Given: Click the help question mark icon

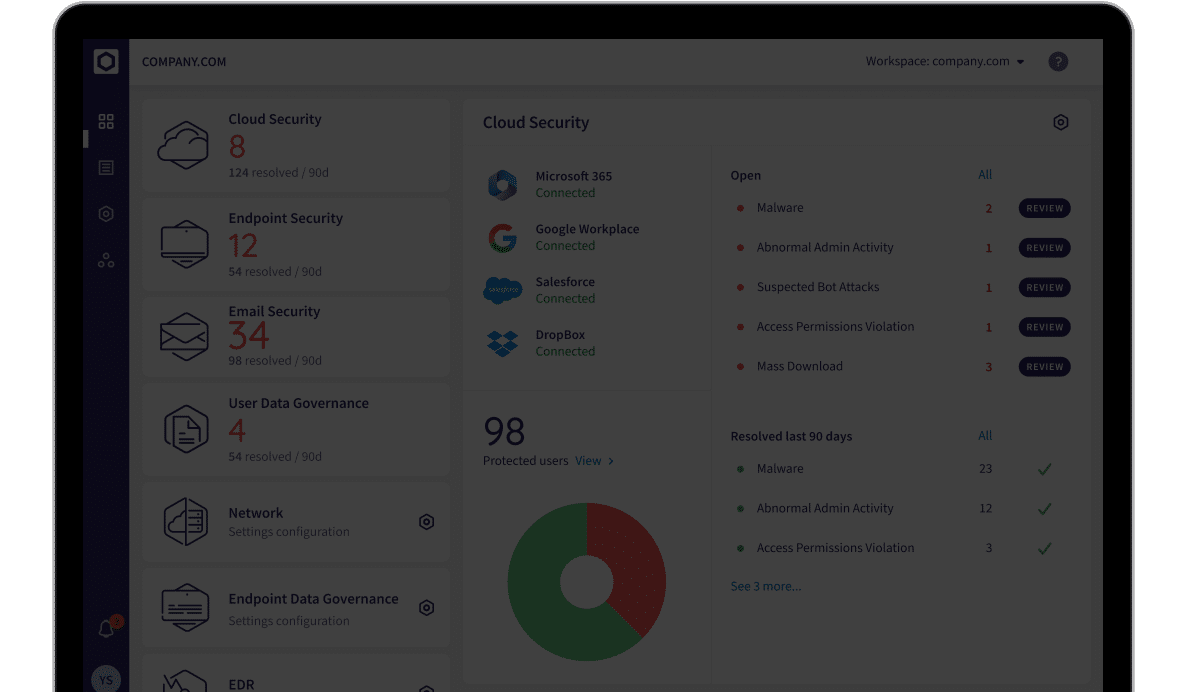Looking at the screenshot, I should pyautogui.click(x=1058, y=61).
